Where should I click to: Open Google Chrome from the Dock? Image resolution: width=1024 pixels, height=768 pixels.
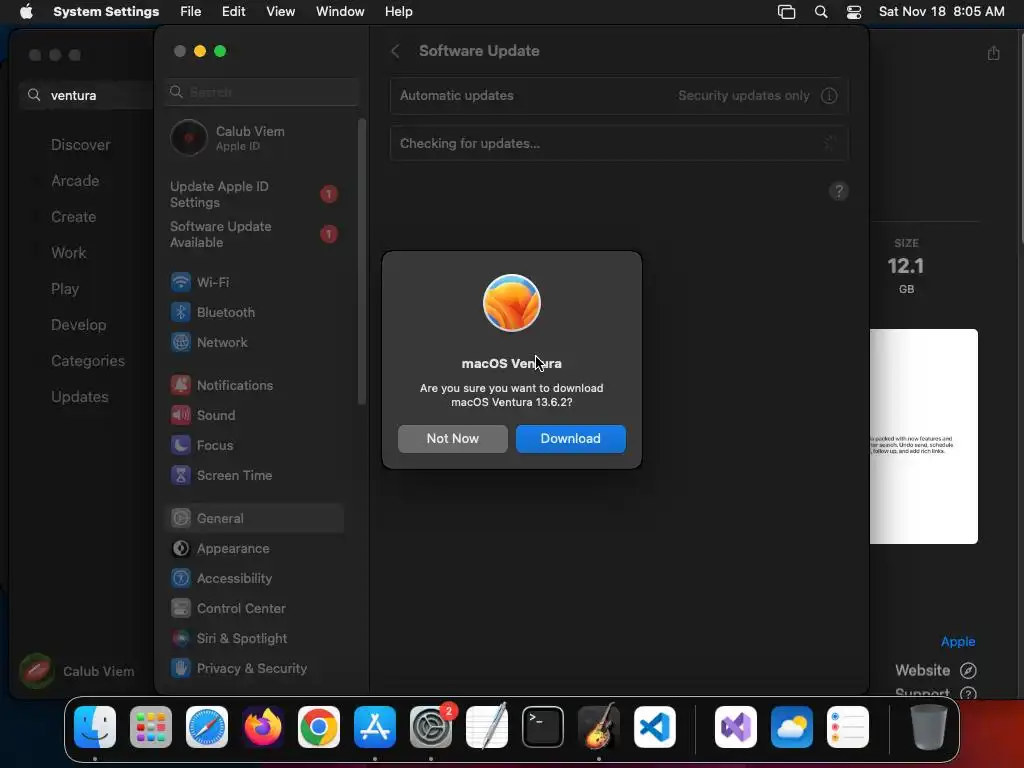319,727
